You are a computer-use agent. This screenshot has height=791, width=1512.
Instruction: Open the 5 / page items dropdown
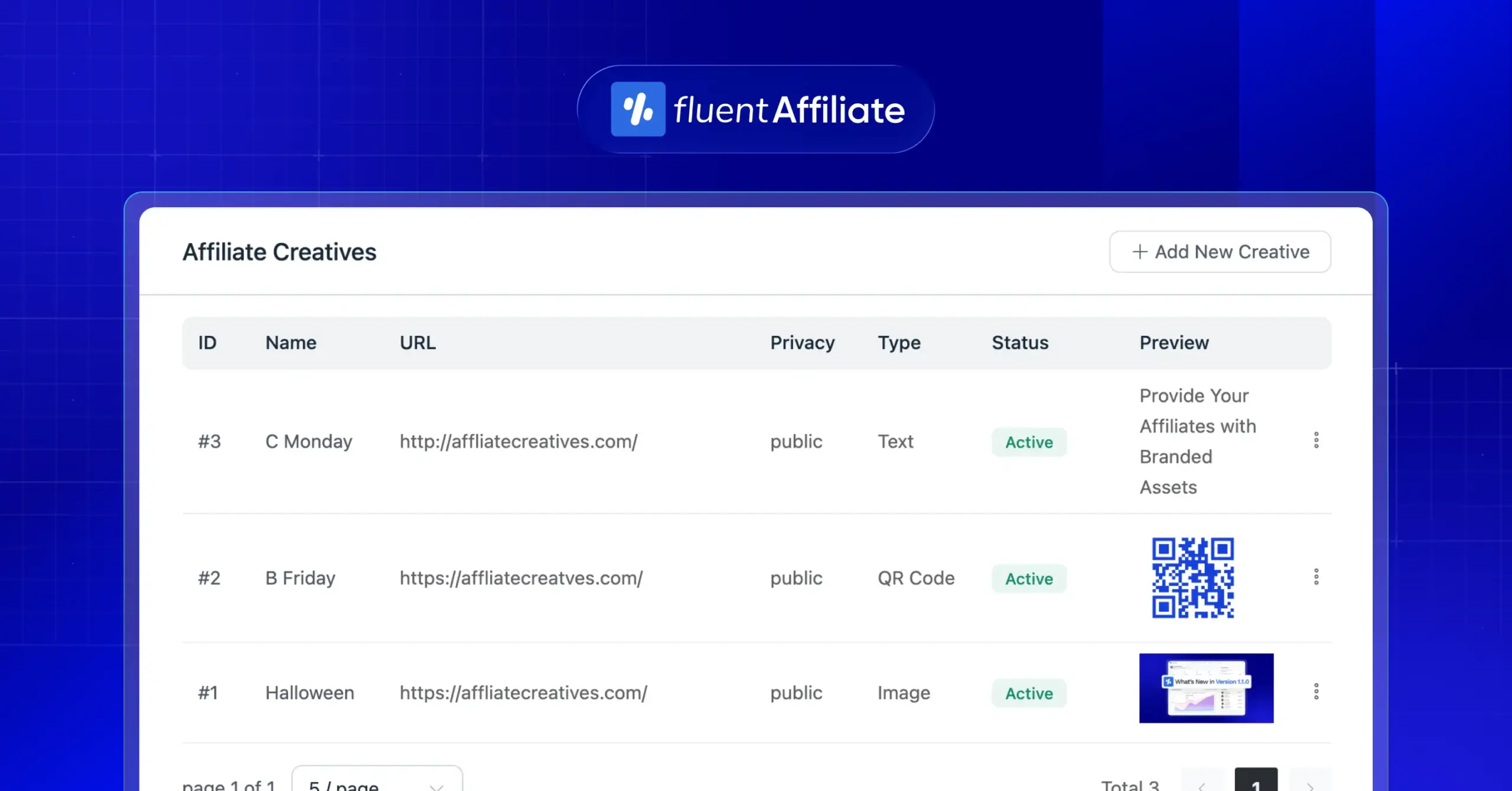tap(377, 783)
